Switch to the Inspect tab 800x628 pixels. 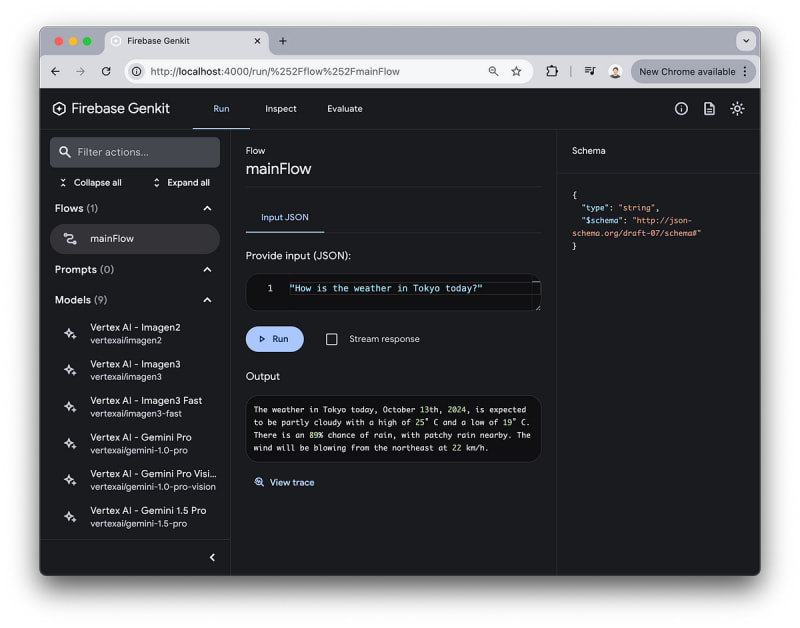280,109
